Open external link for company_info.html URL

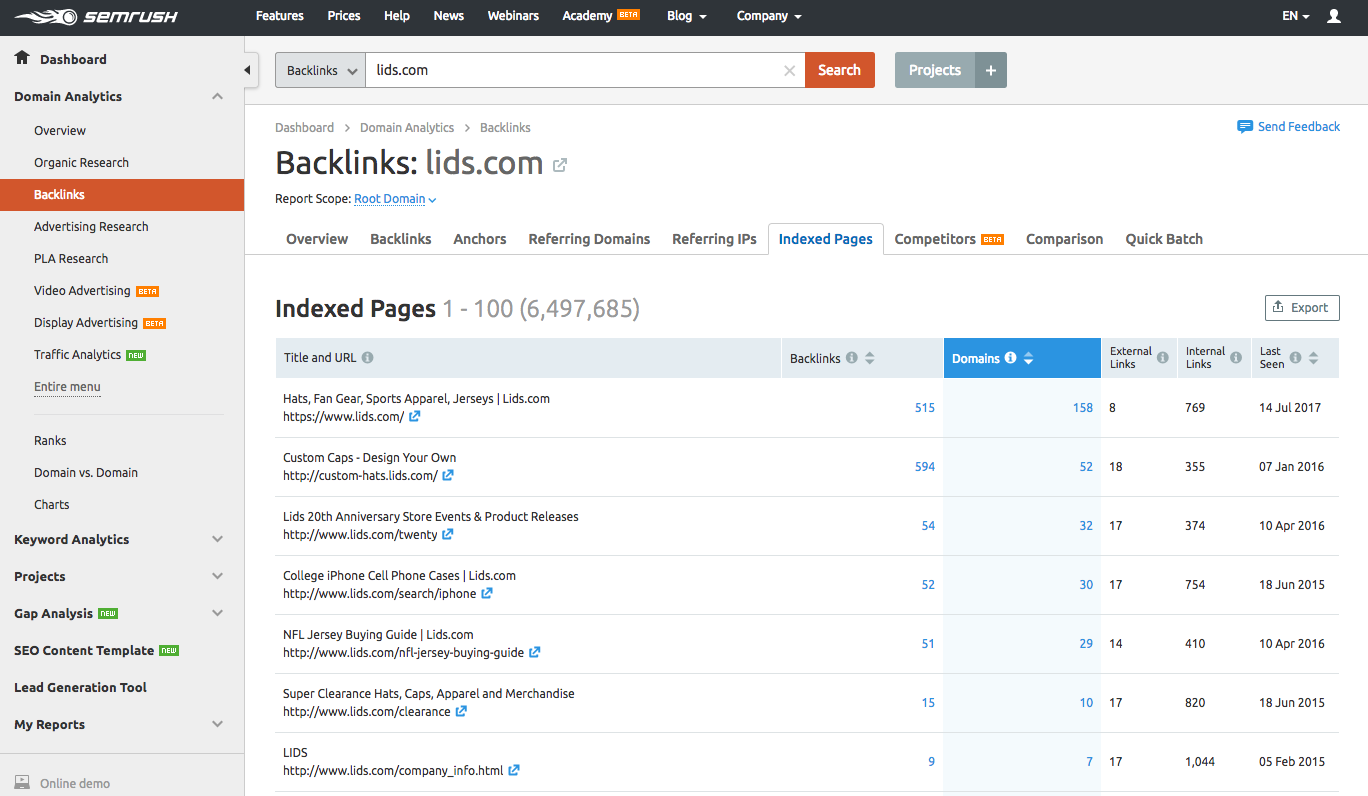[x=513, y=771]
